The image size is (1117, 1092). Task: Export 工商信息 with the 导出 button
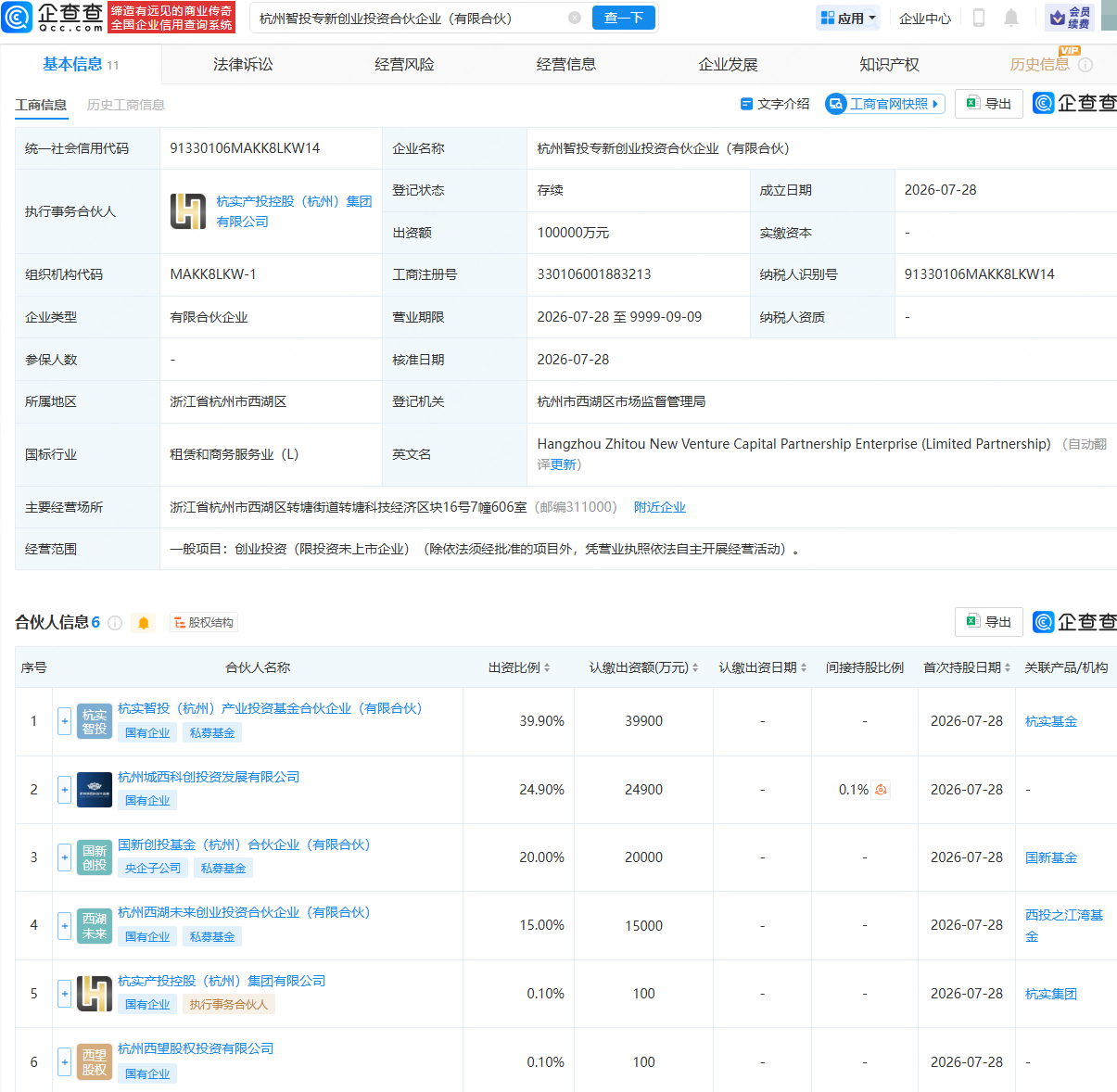989,104
